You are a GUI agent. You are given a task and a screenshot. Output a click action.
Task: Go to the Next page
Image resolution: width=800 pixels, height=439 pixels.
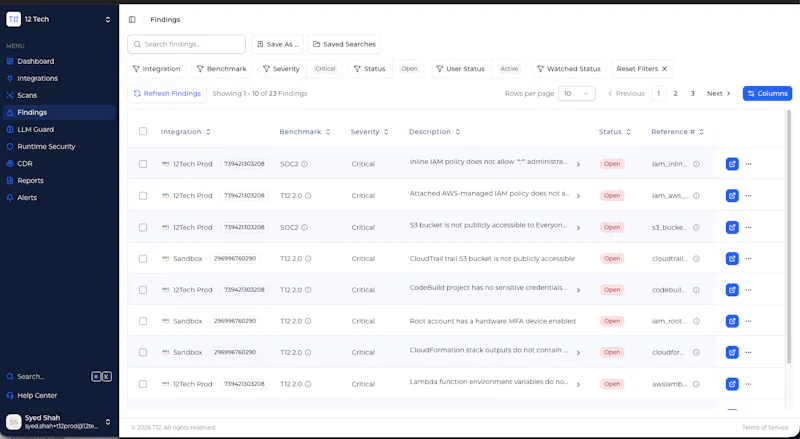tap(718, 93)
